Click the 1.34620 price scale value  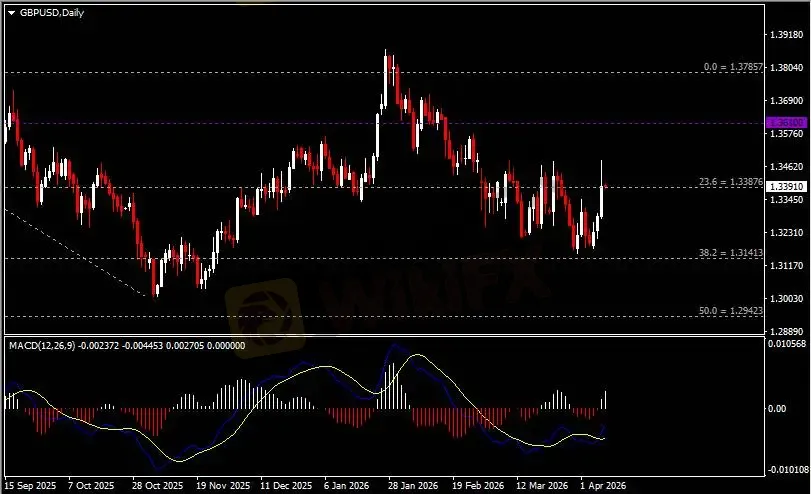point(786,167)
